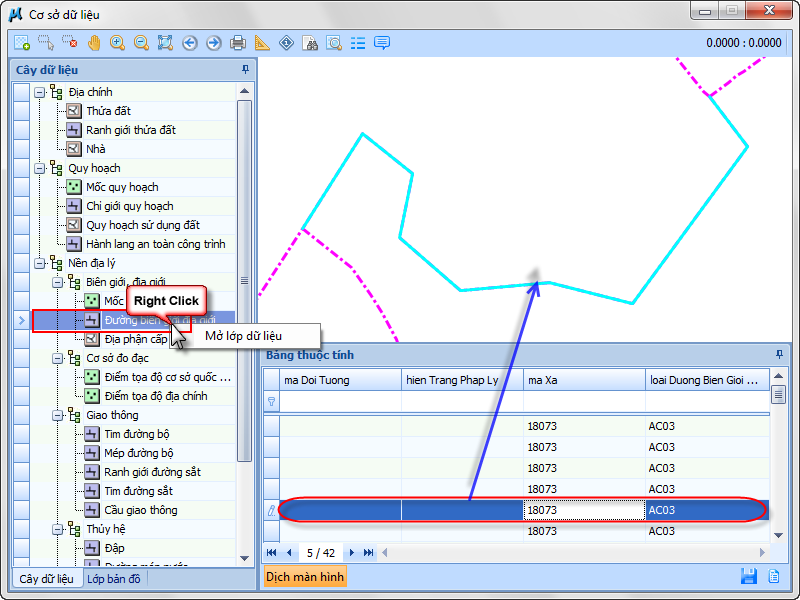Switch to the Lớp bản đồ tab

pyautogui.click(x=113, y=578)
